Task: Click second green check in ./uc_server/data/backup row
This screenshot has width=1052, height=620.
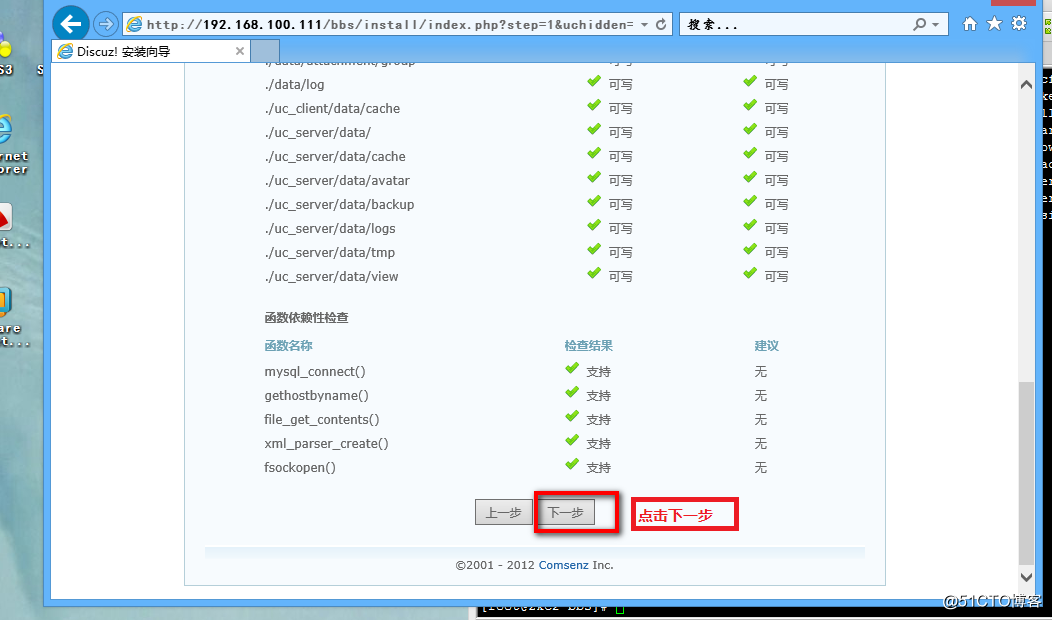Action: (x=750, y=201)
